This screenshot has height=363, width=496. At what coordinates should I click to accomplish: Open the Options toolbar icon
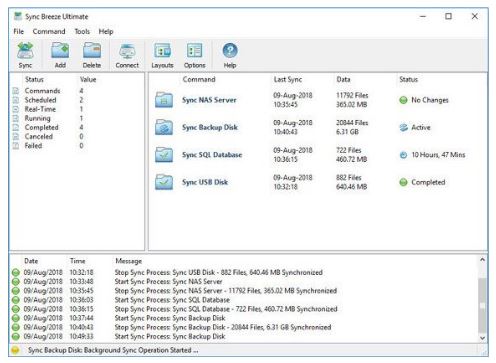(x=195, y=51)
